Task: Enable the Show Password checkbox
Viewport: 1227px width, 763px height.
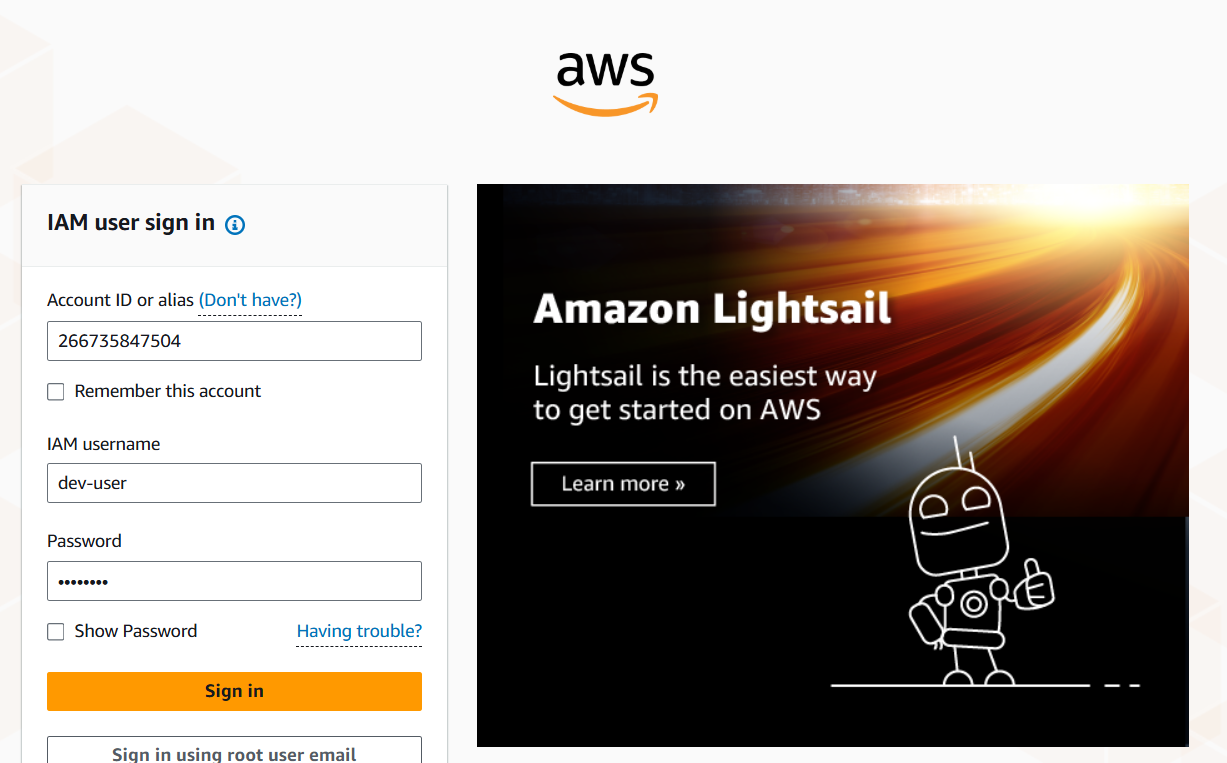Action: [x=56, y=632]
